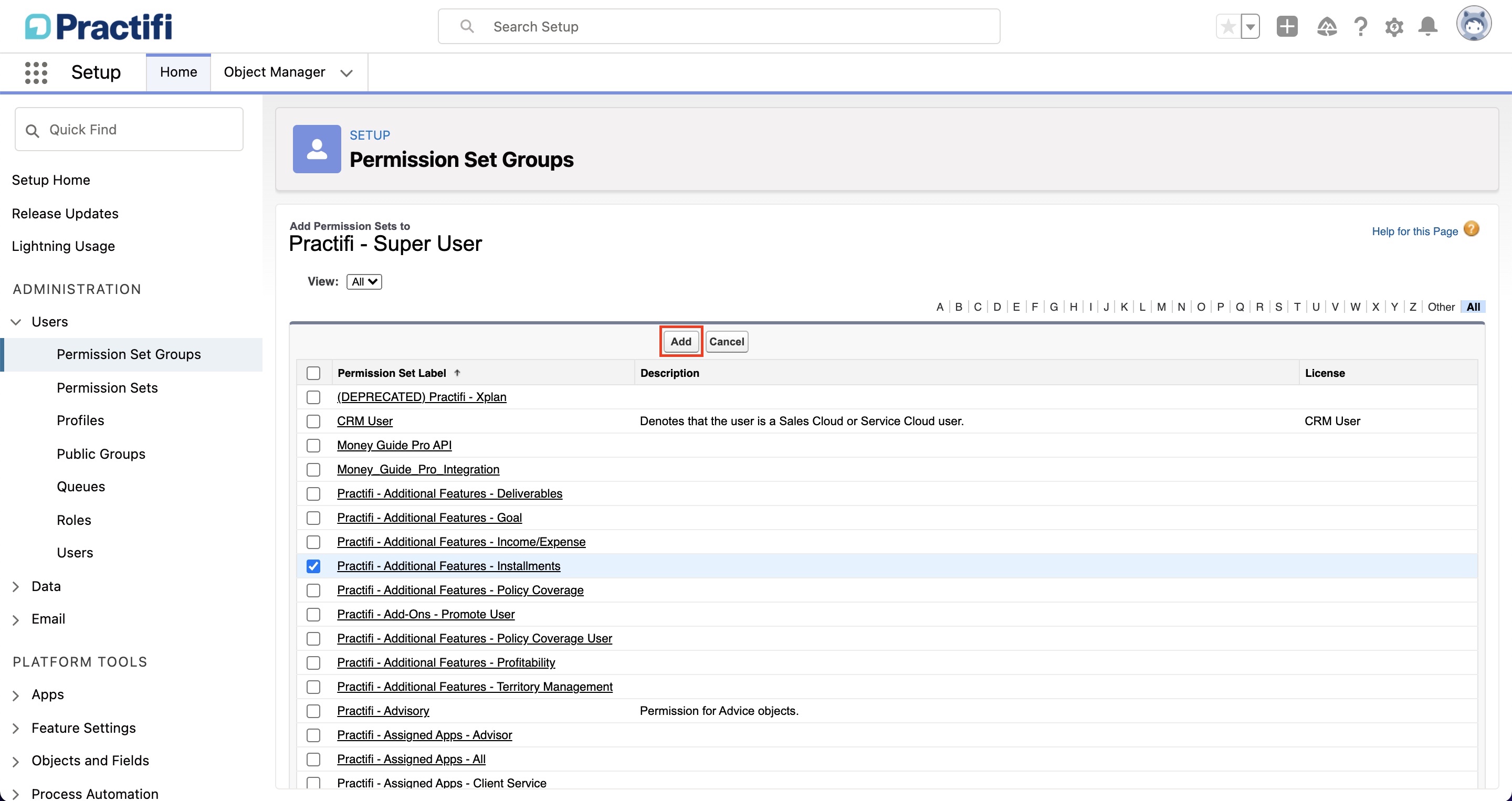
Task: Click the SETUP breadcrumb label
Action: click(x=370, y=135)
